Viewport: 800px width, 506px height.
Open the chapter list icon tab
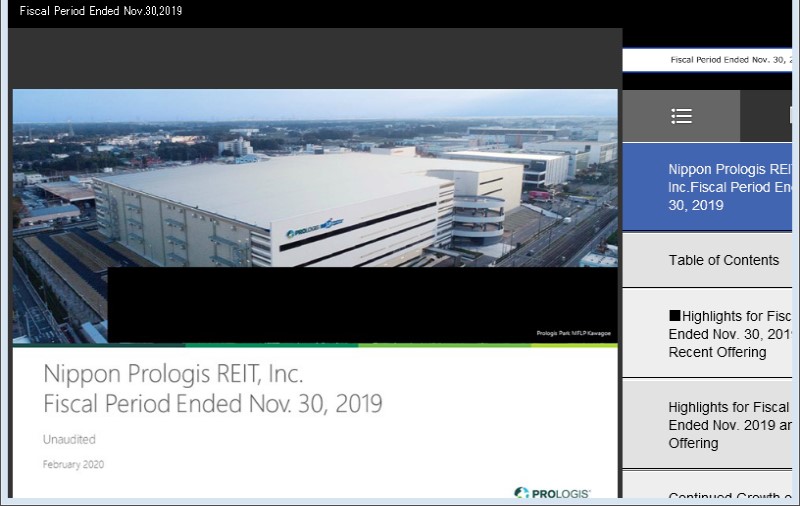pos(681,116)
